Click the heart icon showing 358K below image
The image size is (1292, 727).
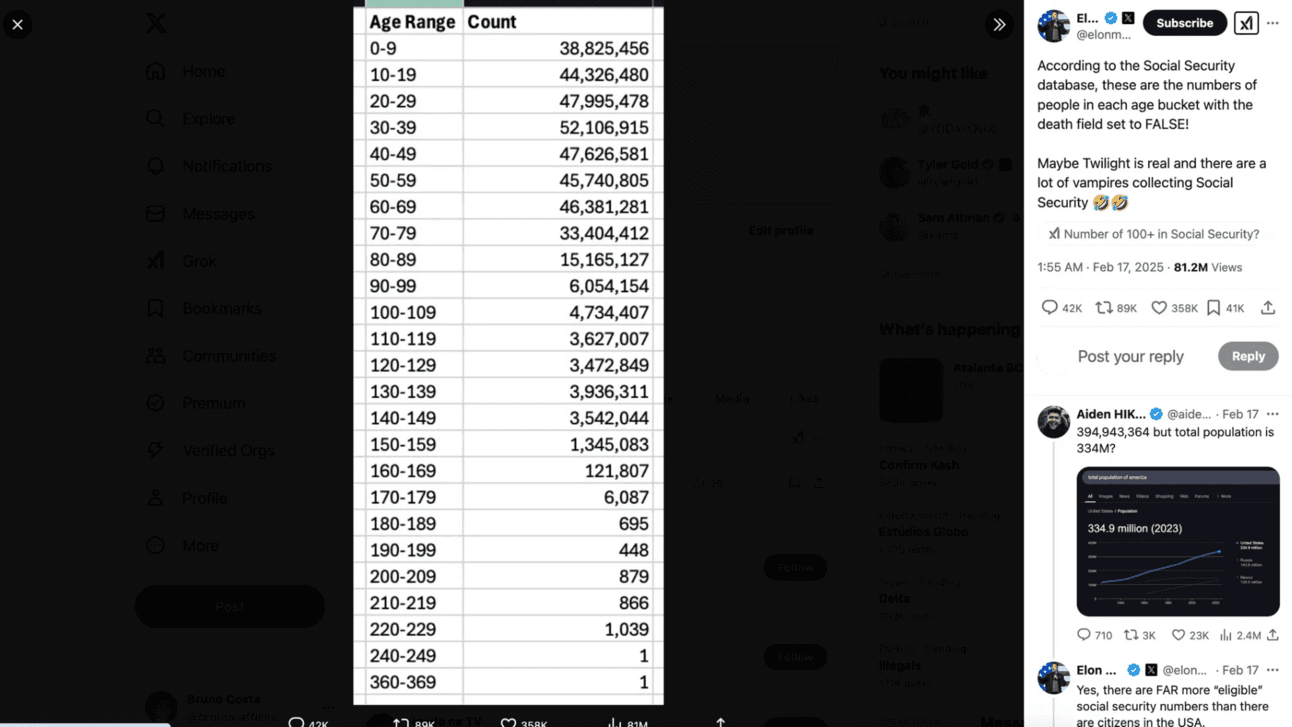pyautogui.click(x=508, y=722)
